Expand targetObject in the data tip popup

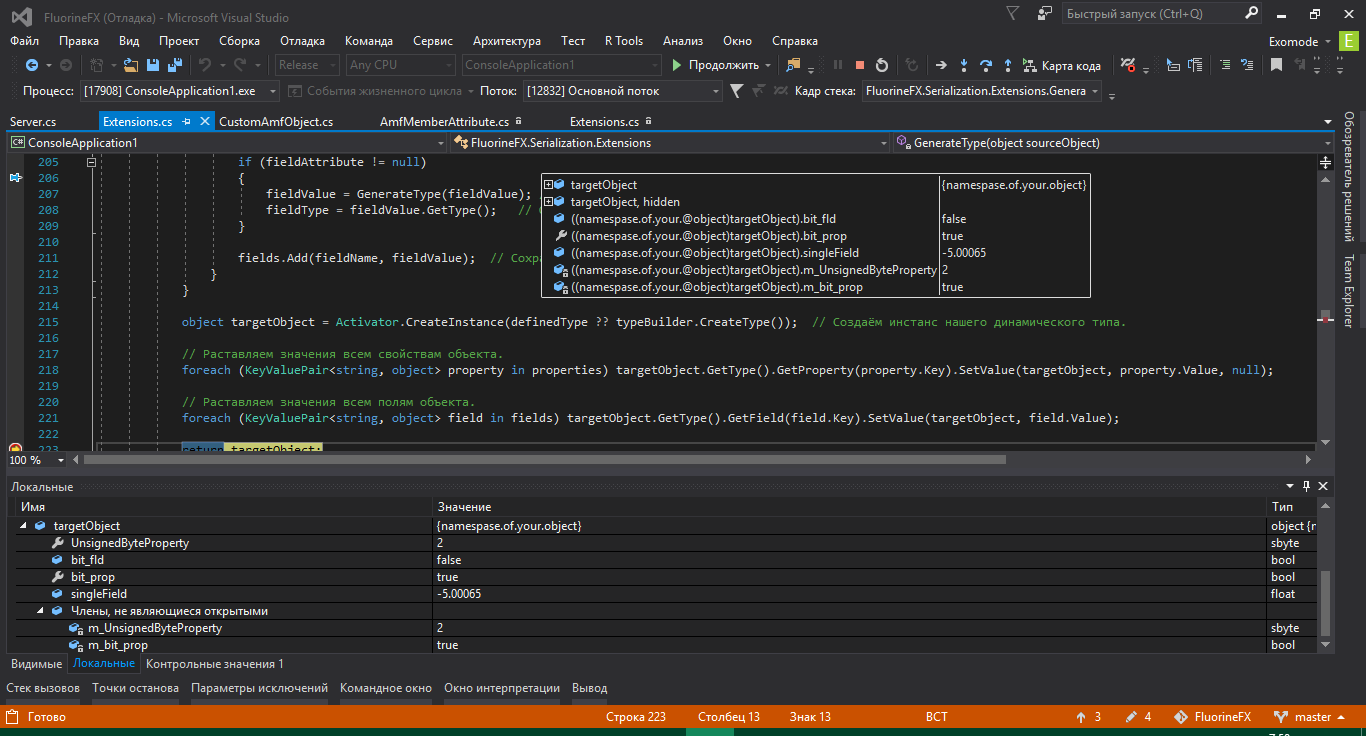point(548,185)
